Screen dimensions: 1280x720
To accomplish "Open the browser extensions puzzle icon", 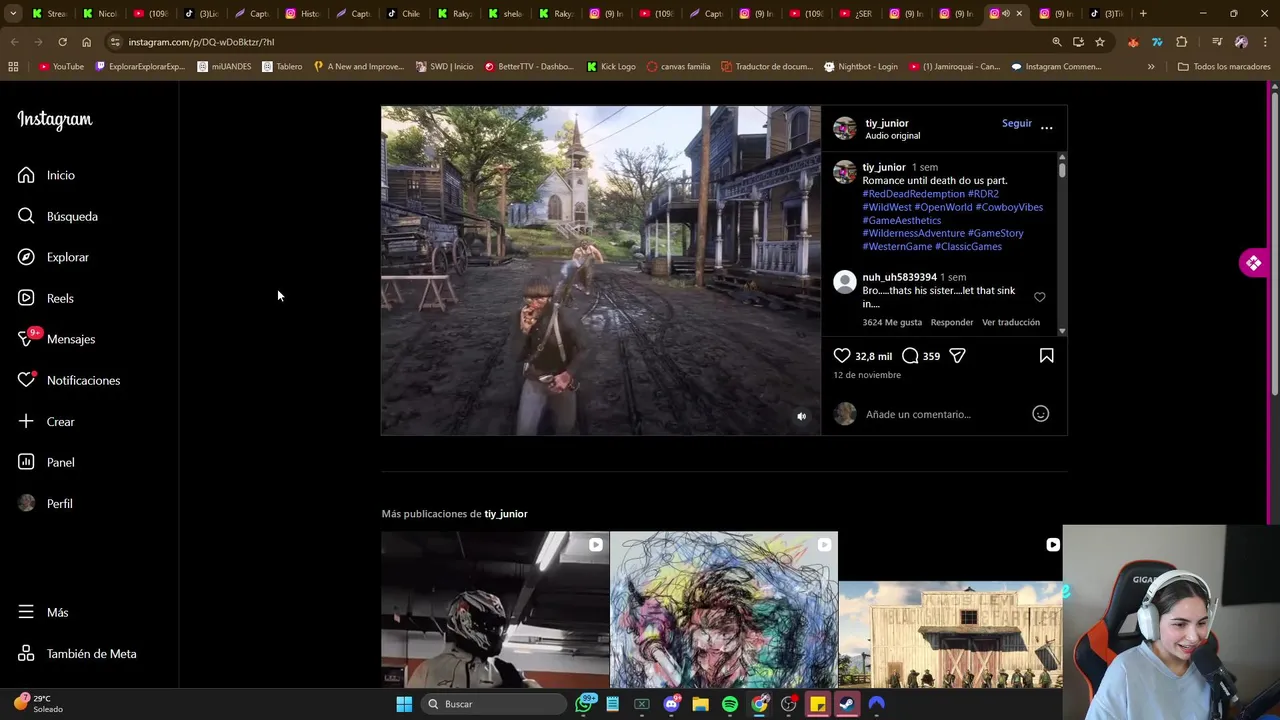I will tap(1181, 42).
